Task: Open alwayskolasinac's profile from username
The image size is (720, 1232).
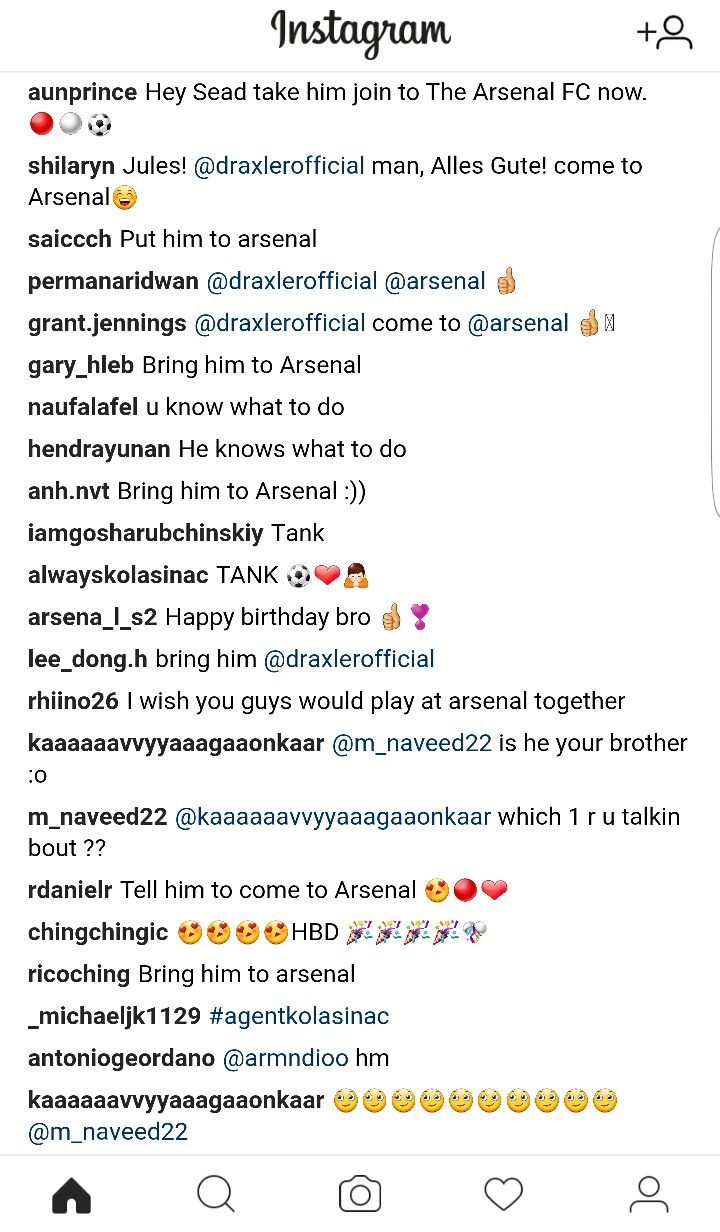Action: click(x=118, y=575)
